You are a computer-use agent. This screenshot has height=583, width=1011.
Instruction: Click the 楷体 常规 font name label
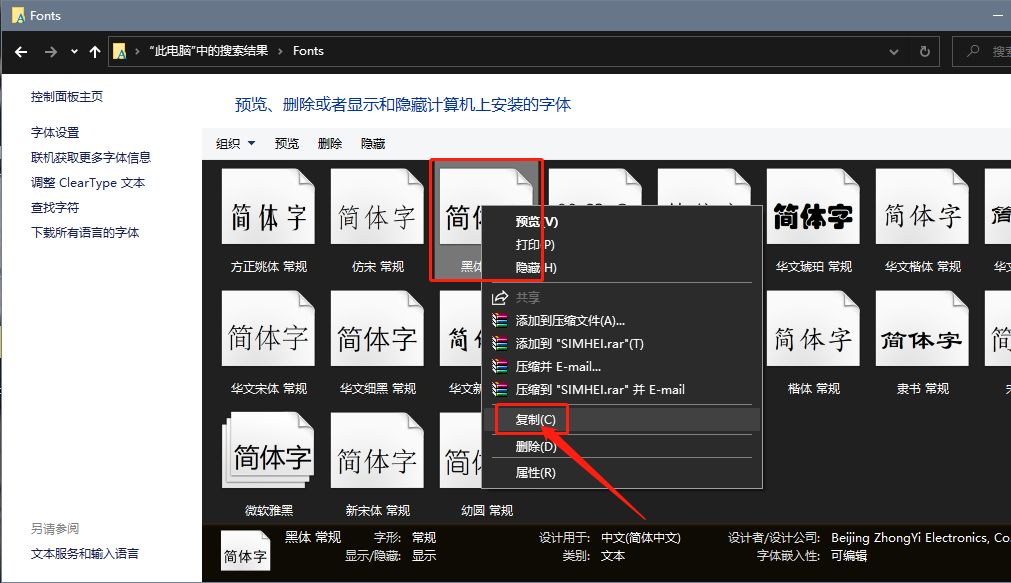pos(814,388)
